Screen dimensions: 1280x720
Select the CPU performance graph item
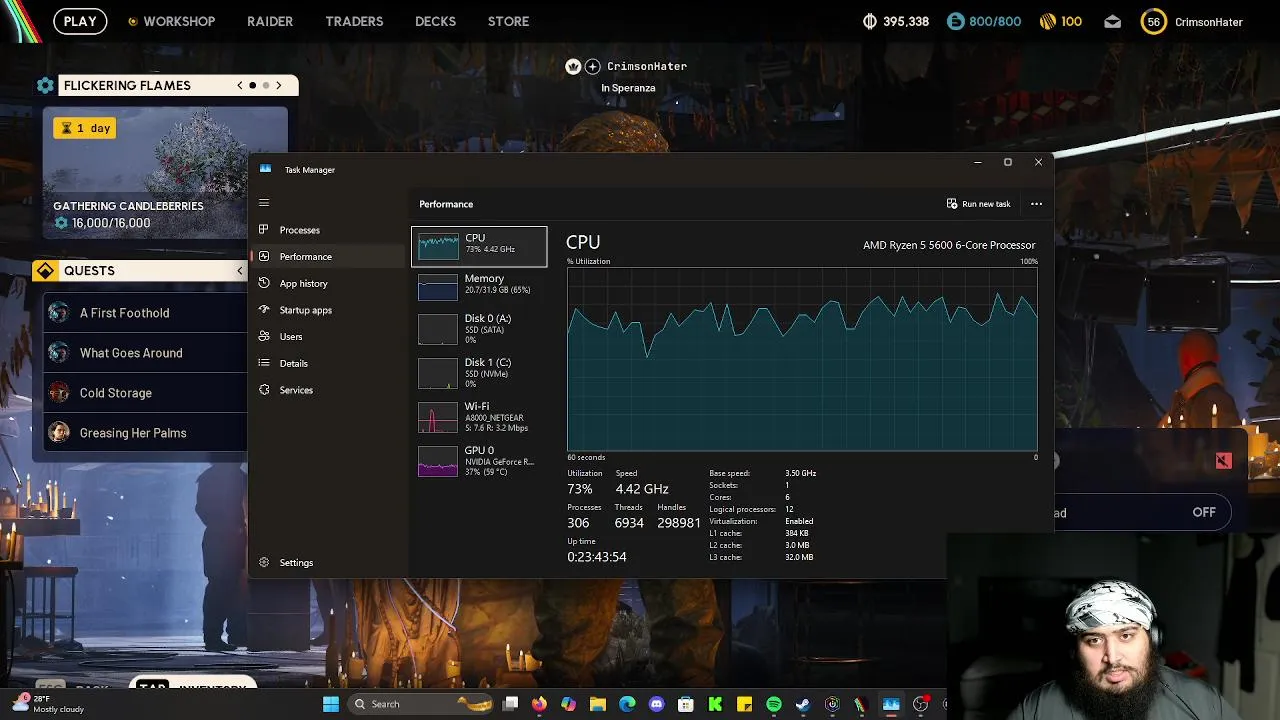pyautogui.click(x=479, y=246)
